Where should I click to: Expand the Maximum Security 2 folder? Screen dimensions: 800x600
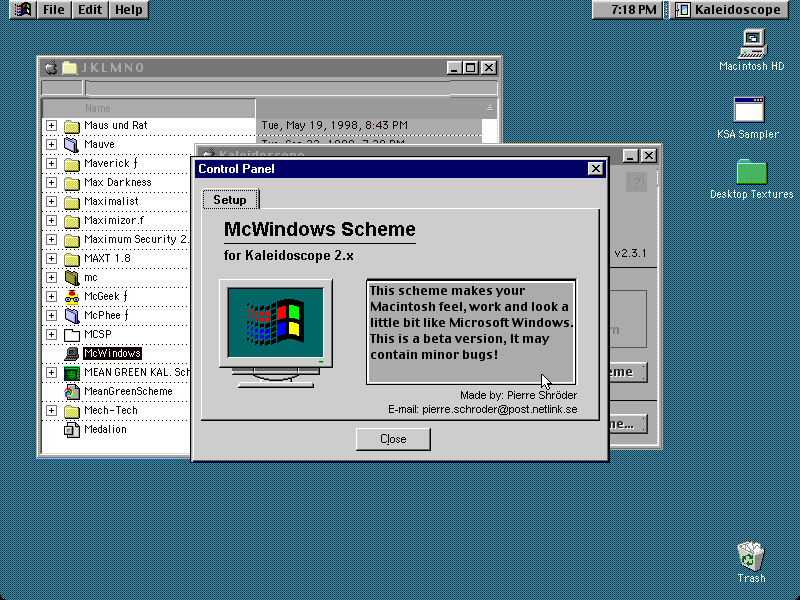51,239
